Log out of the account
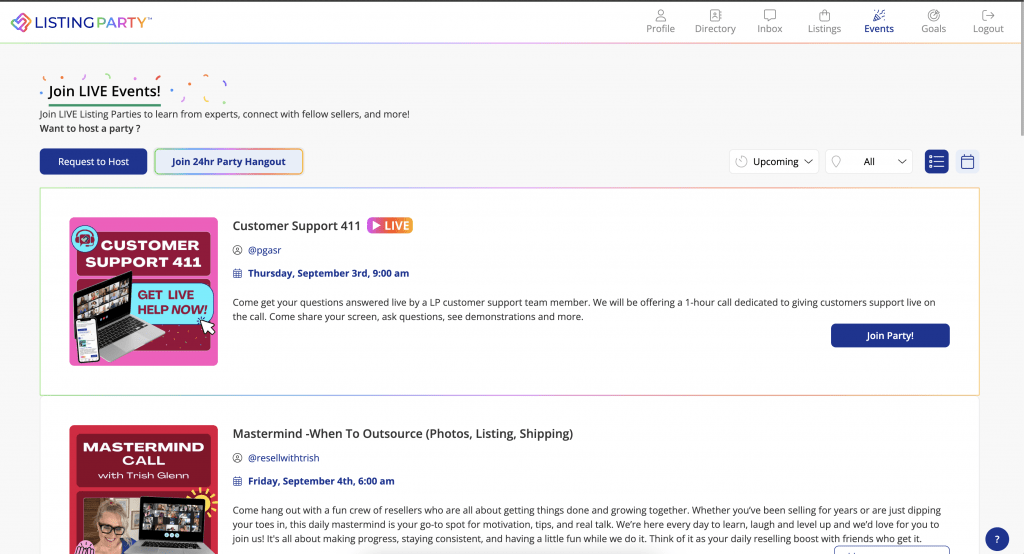The width and height of the screenshot is (1024, 554). [988, 22]
